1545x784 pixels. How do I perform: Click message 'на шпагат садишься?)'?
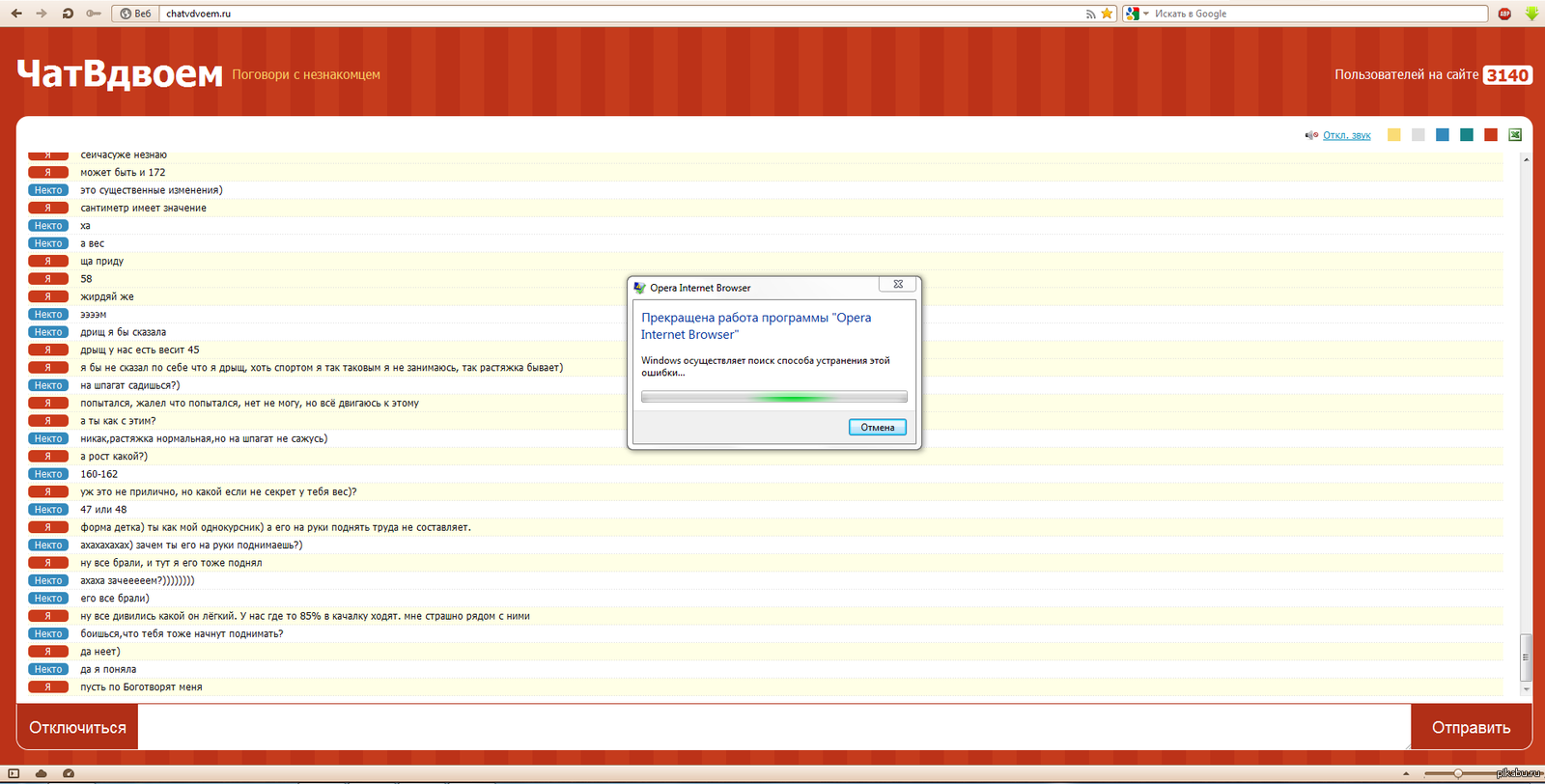[129, 385]
